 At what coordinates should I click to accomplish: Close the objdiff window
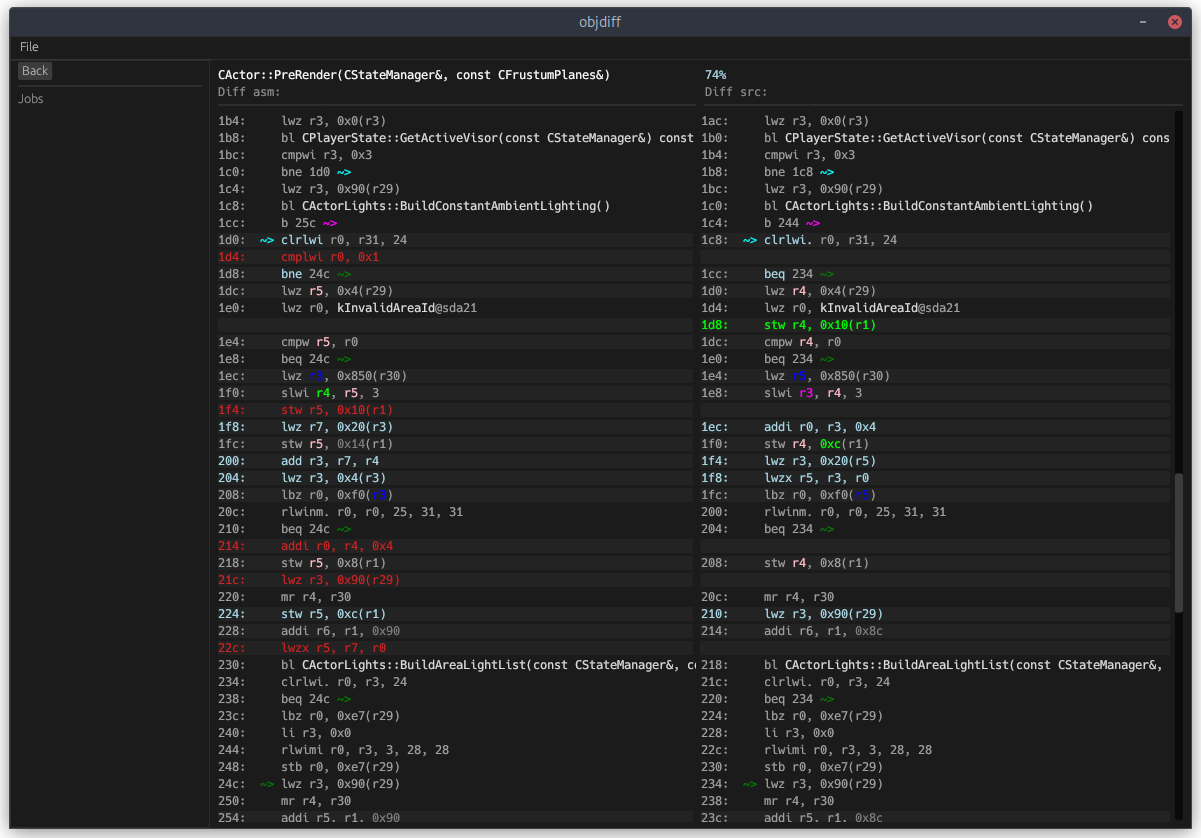click(x=1174, y=22)
